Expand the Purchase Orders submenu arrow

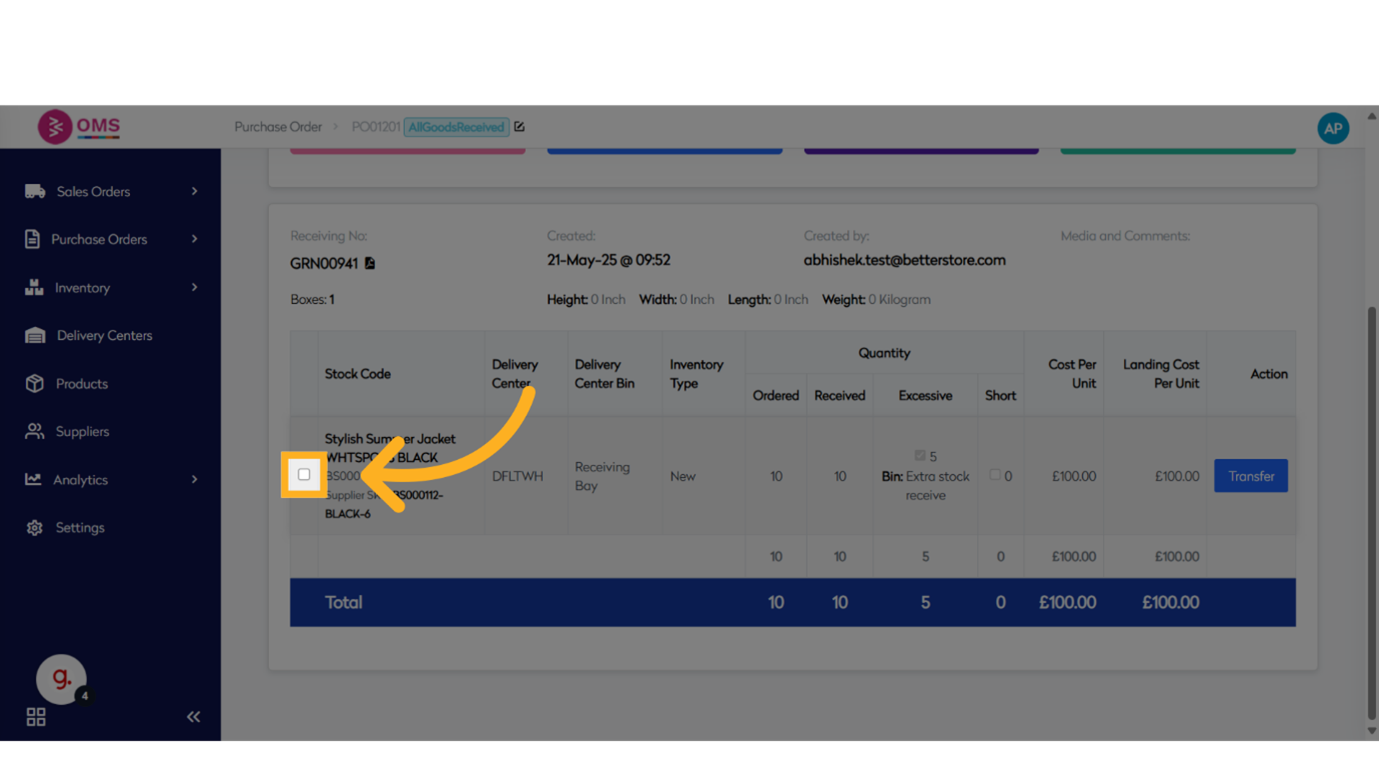click(x=194, y=240)
